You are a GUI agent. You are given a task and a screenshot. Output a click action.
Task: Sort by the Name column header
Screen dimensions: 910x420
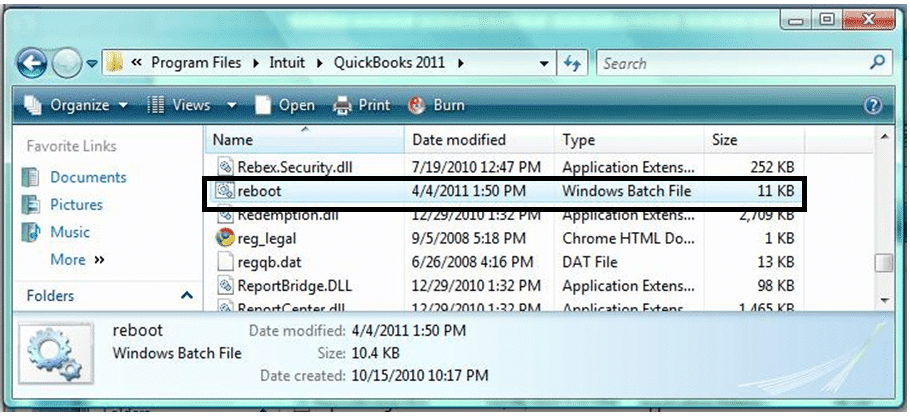click(305, 140)
